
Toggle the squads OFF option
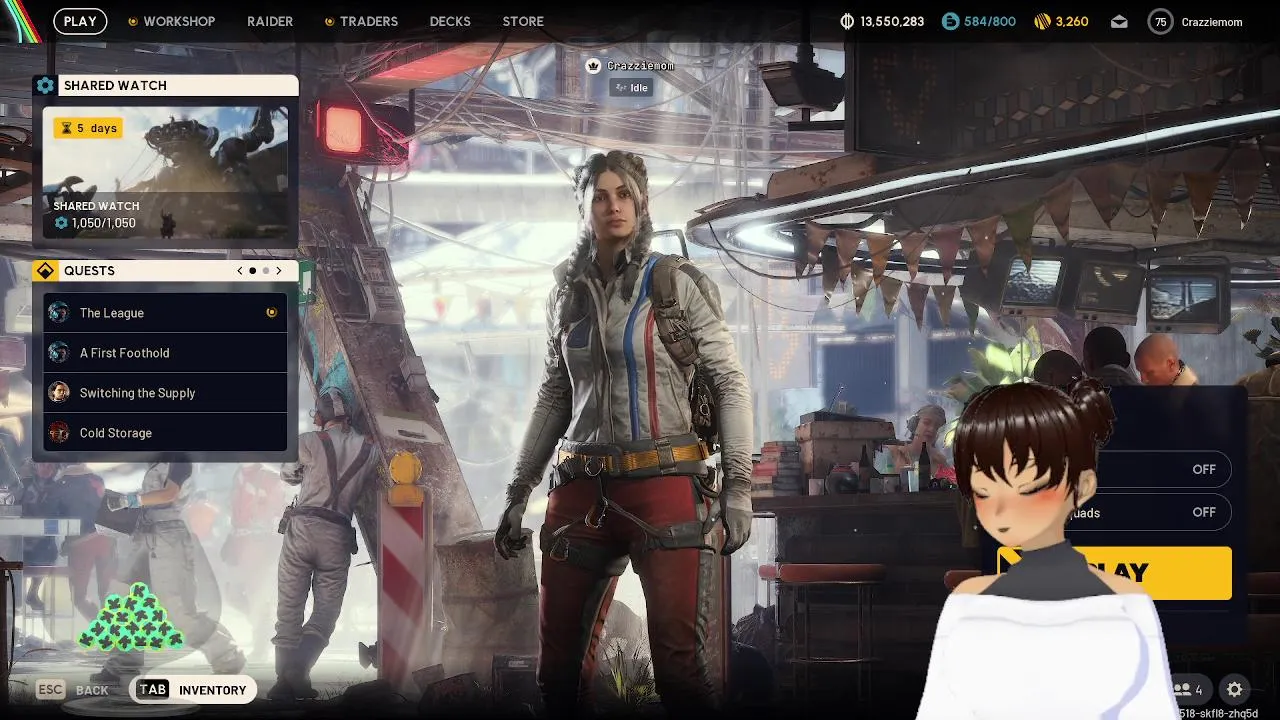(1162, 513)
